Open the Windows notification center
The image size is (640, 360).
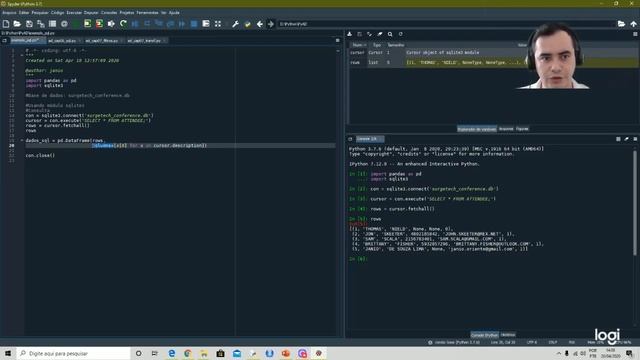click(629, 353)
